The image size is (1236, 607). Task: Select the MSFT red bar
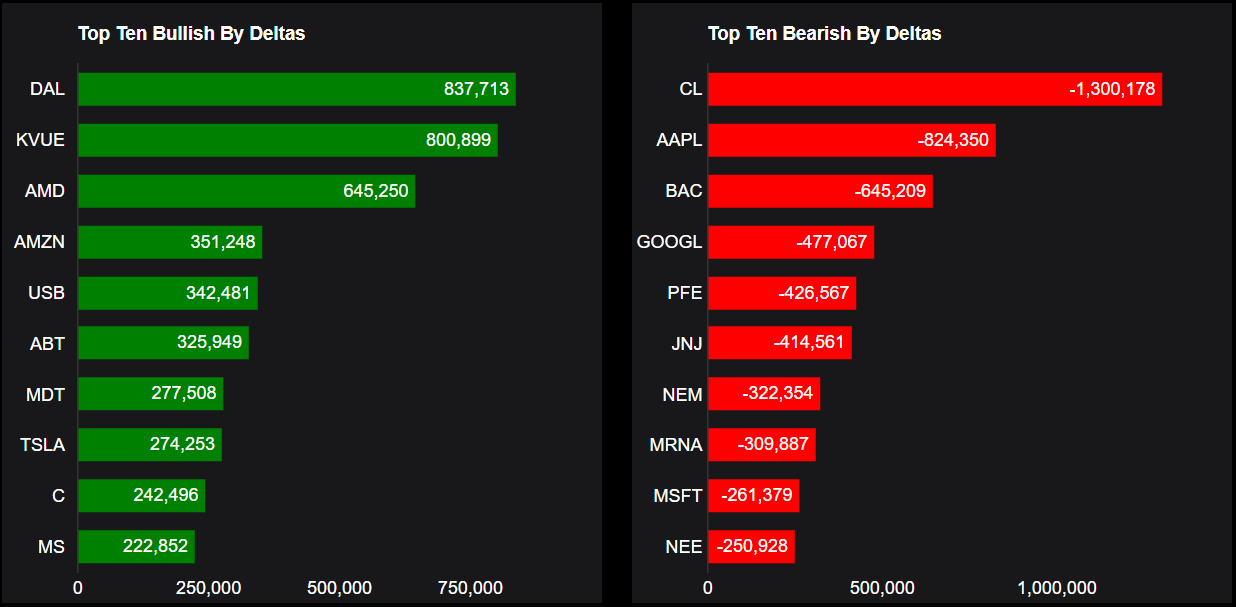[753, 495]
